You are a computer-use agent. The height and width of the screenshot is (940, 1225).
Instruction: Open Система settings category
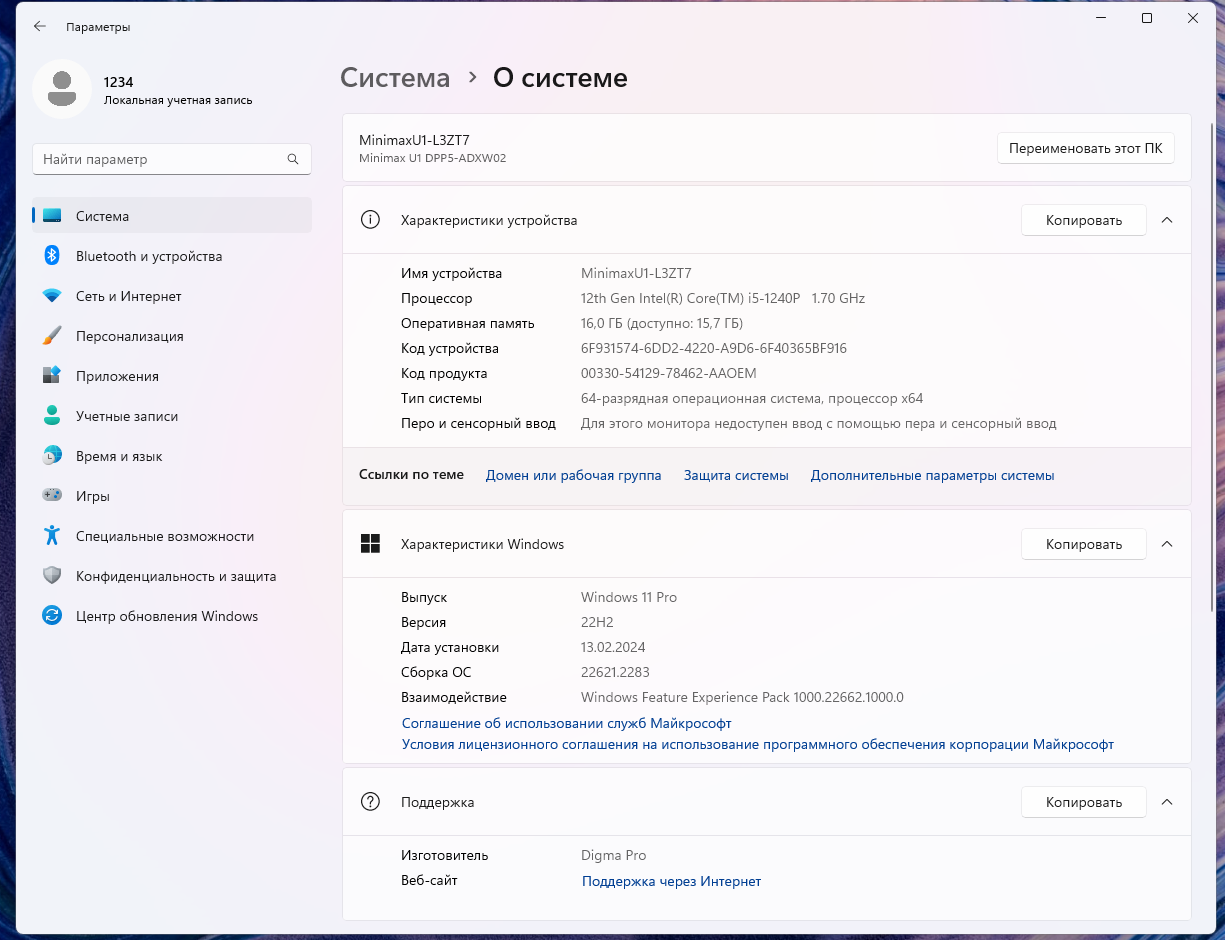tap(172, 216)
